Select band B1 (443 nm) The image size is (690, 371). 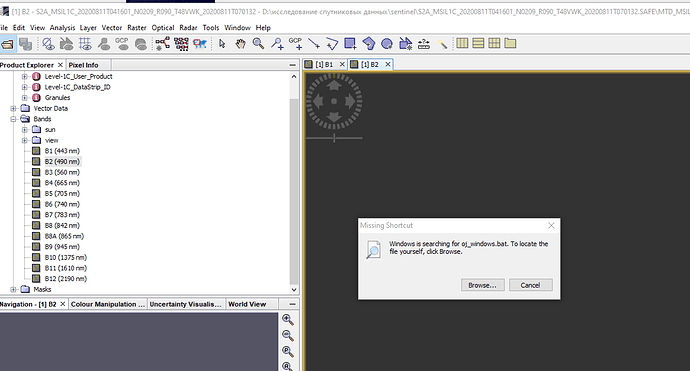click(62, 151)
